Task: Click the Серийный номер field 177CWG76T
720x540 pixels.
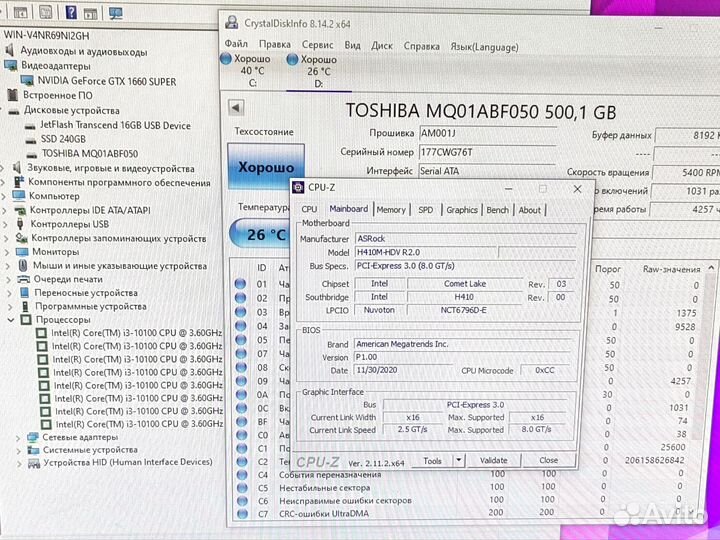Action: pos(487,152)
